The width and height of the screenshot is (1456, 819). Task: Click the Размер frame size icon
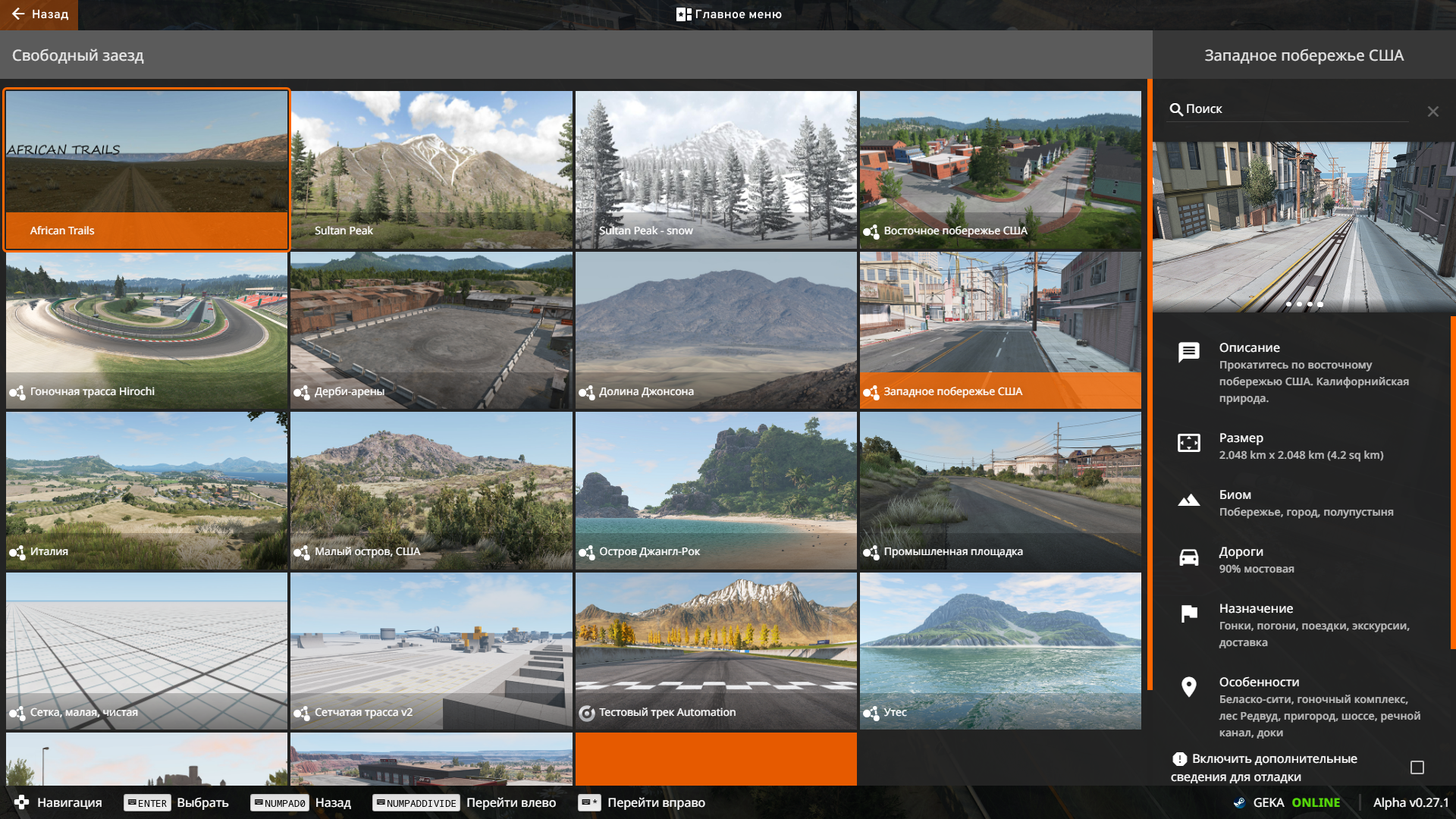click(x=1188, y=443)
